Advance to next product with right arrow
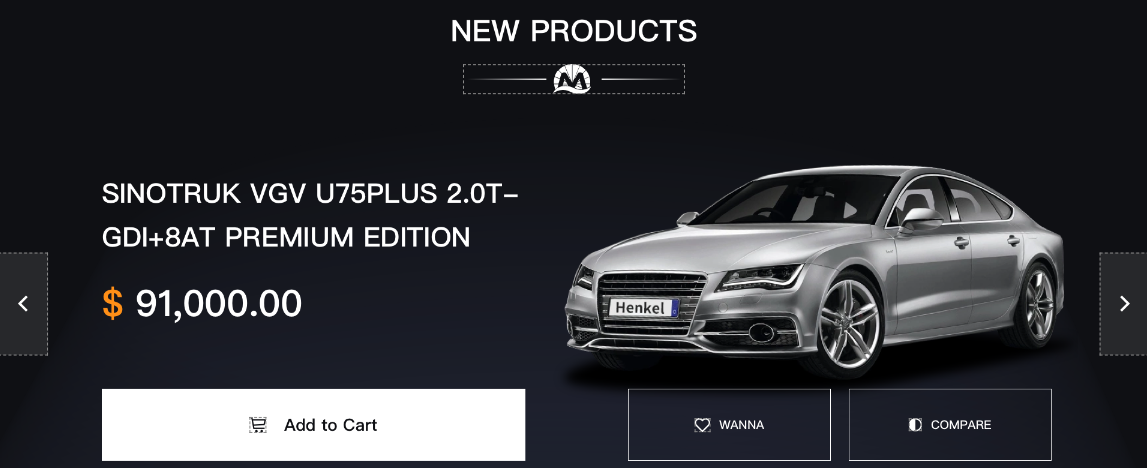The height and width of the screenshot is (468, 1147). 1124,304
